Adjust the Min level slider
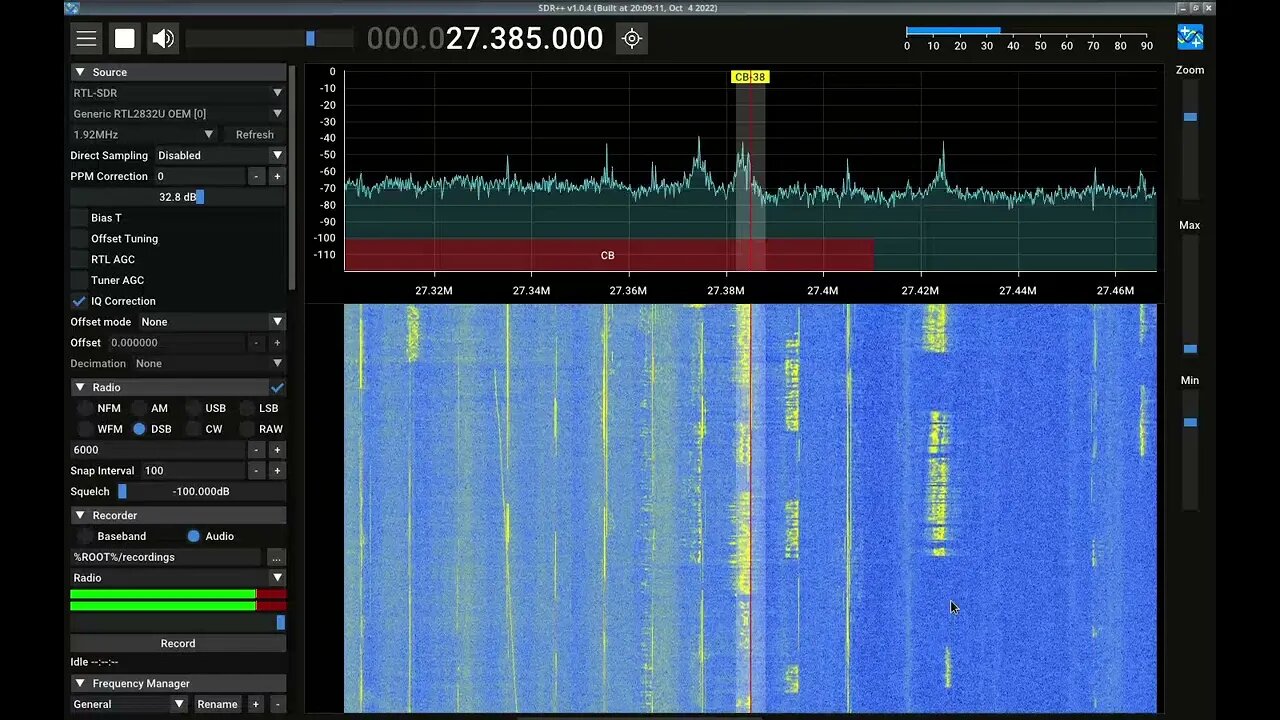 1190,448
